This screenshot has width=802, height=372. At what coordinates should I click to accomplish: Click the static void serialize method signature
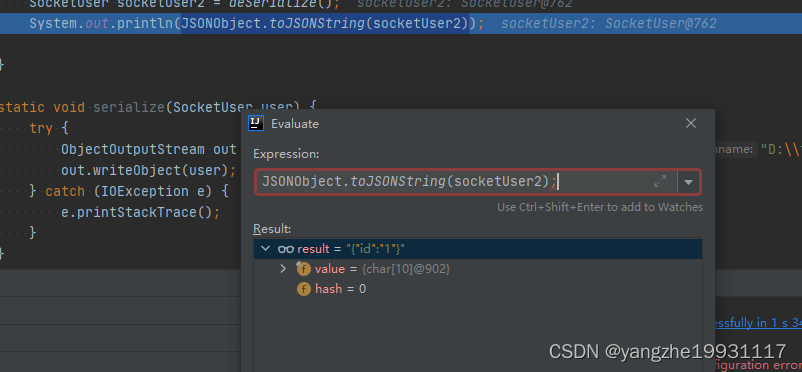tap(158, 108)
